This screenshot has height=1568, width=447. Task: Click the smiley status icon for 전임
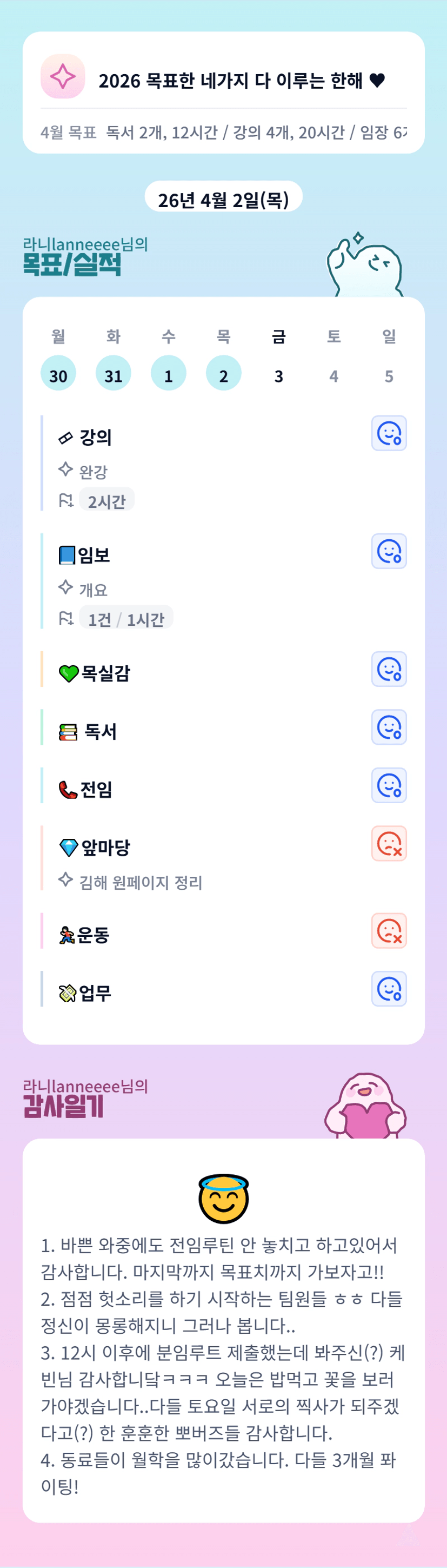point(389,785)
